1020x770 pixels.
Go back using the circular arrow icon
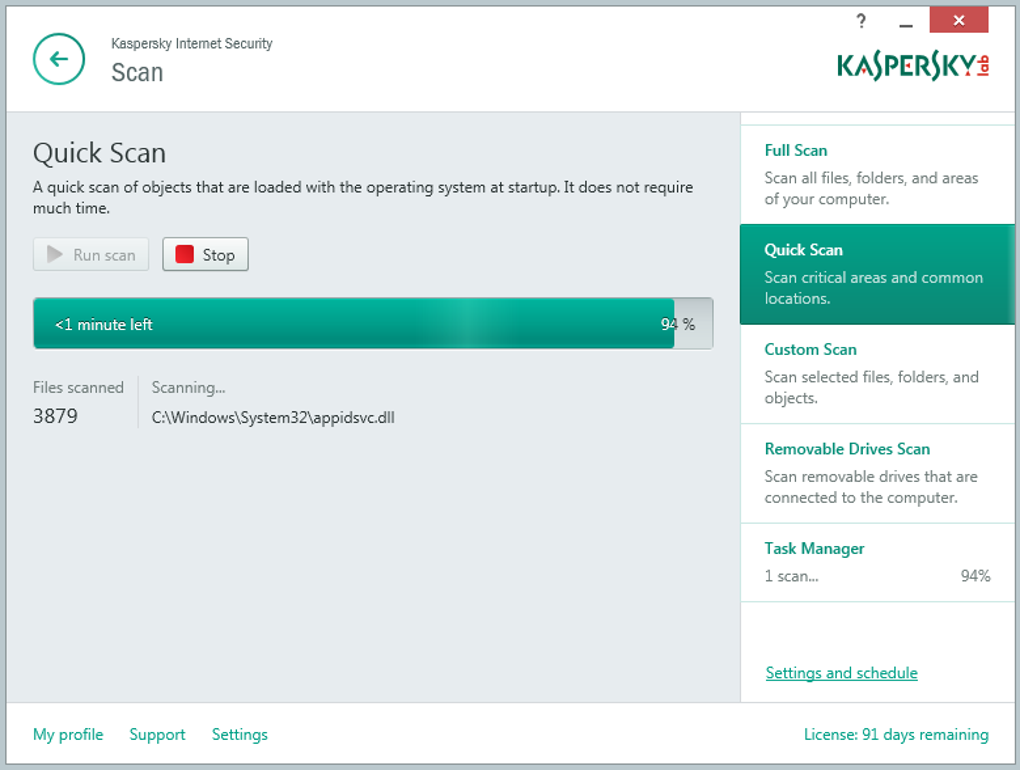pyautogui.click(x=59, y=59)
